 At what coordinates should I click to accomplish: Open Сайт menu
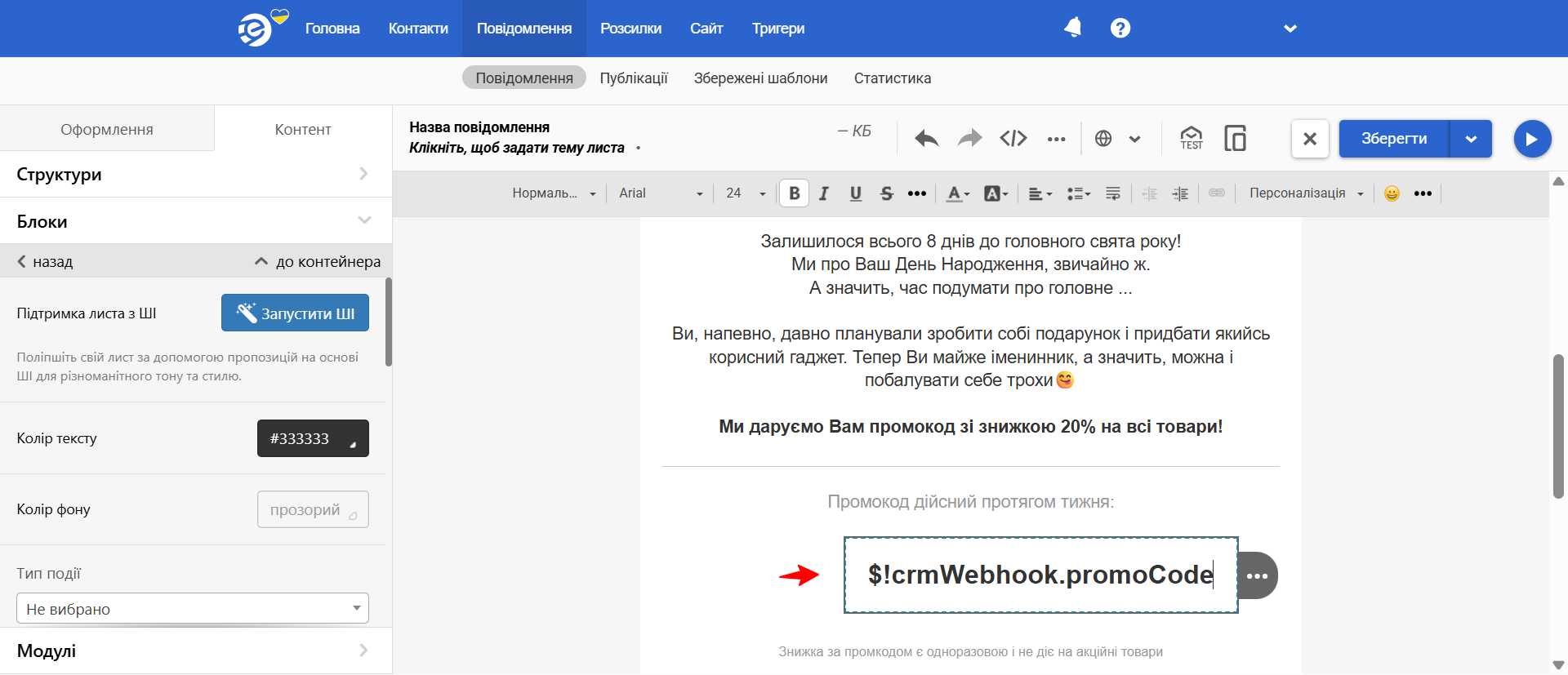pos(706,29)
